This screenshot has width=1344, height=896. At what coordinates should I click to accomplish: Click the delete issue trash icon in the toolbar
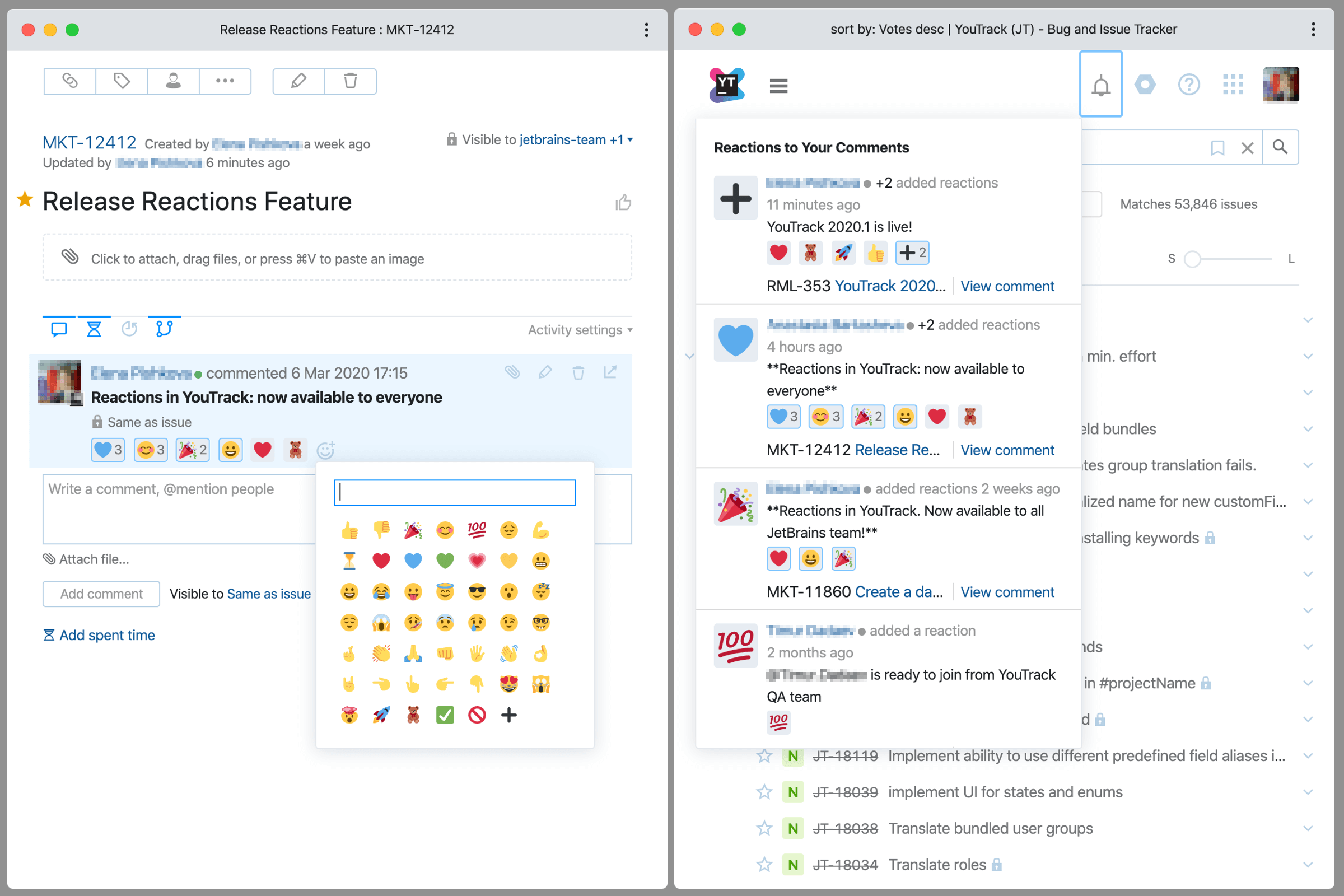351,81
